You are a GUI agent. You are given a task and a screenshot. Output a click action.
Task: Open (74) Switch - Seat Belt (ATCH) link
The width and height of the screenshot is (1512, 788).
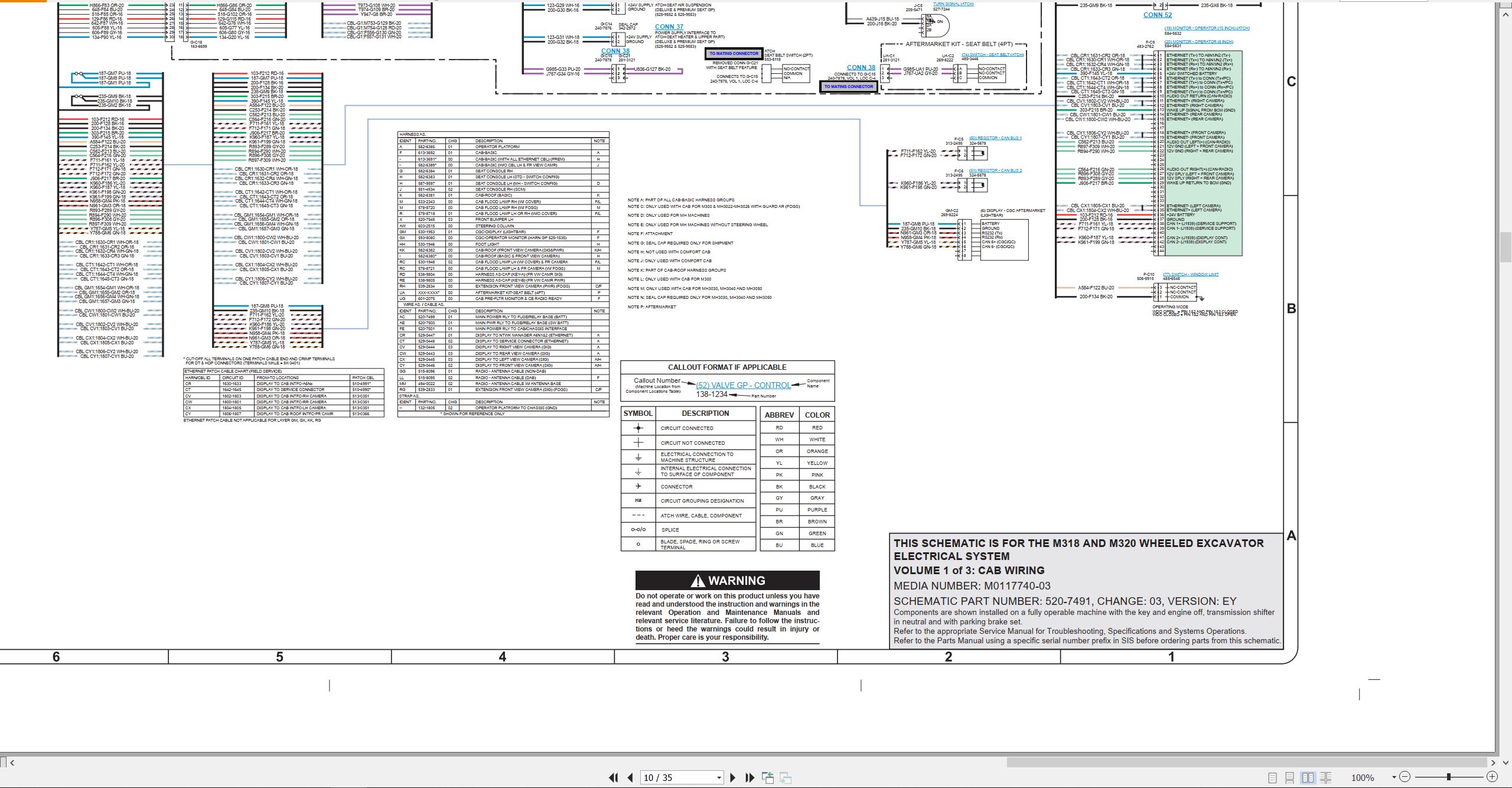click(992, 54)
